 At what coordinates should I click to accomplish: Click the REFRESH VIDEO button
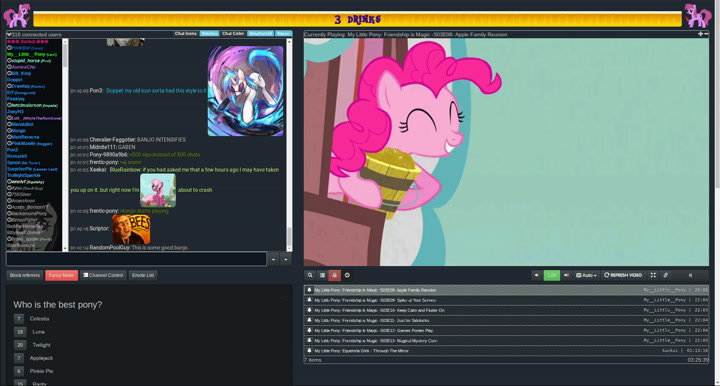623,275
